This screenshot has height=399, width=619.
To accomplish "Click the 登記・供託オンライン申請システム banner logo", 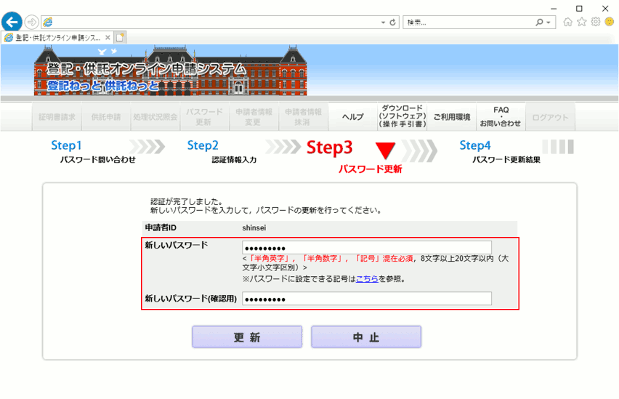I will point(170,70).
